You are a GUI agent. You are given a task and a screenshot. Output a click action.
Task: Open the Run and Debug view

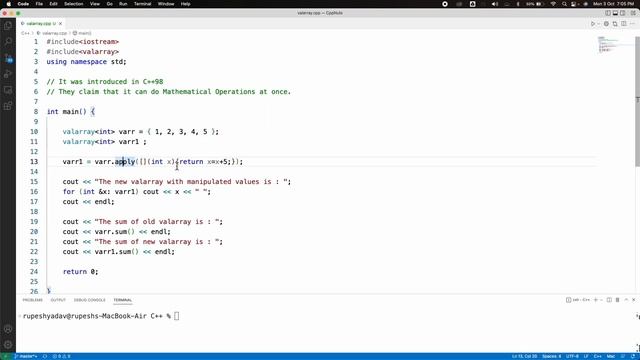(x=8, y=74)
